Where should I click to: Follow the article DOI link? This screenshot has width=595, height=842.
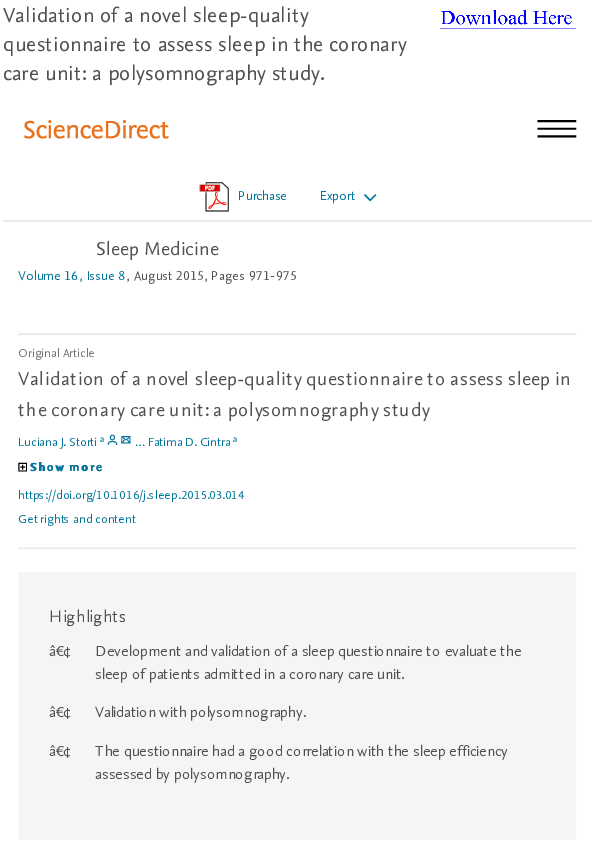pos(131,494)
